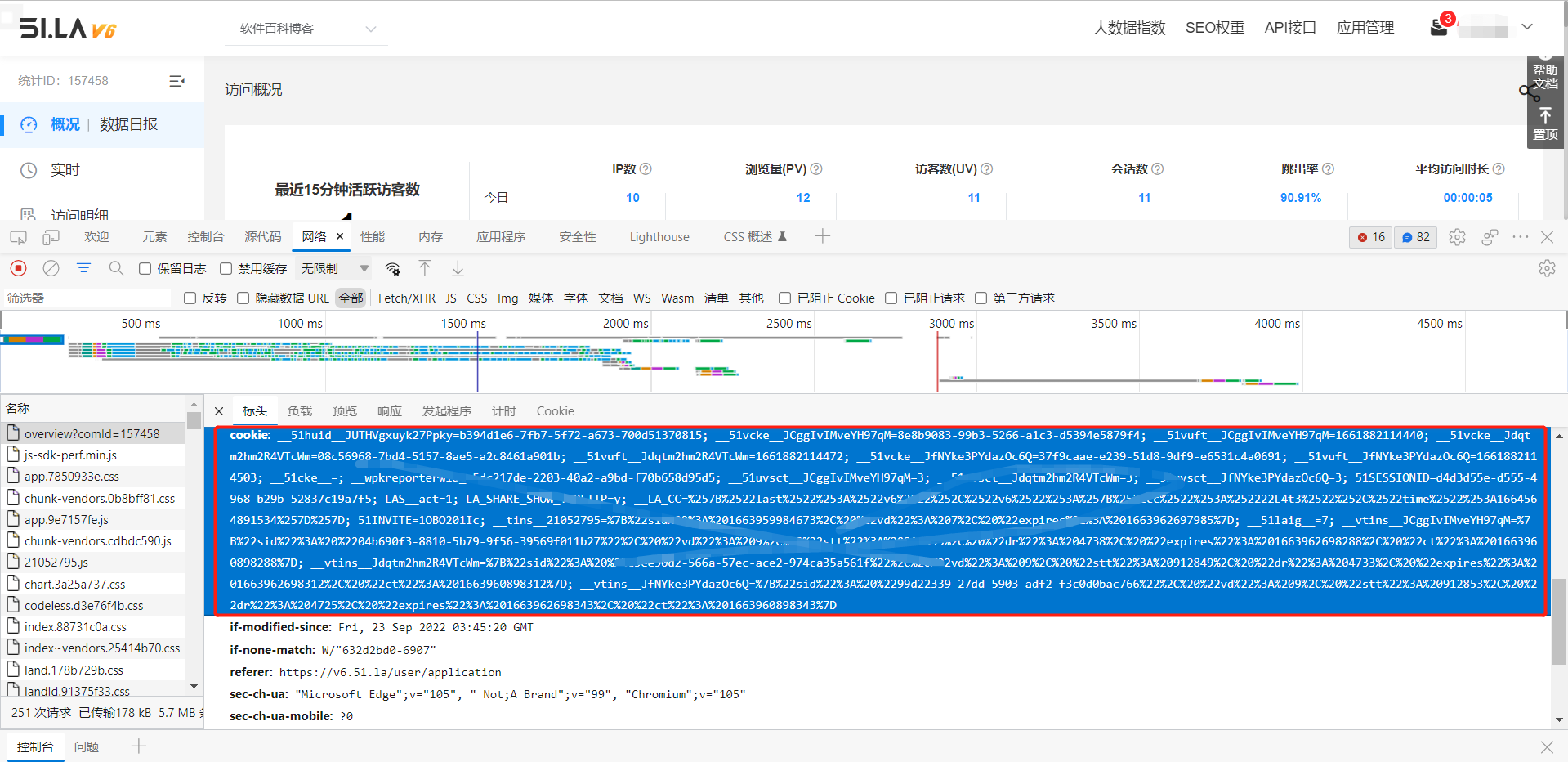The height and width of the screenshot is (762, 1568).
Task: Open the 响应 tab in request details
Action: pyautogui.click(x=389, y=411)
